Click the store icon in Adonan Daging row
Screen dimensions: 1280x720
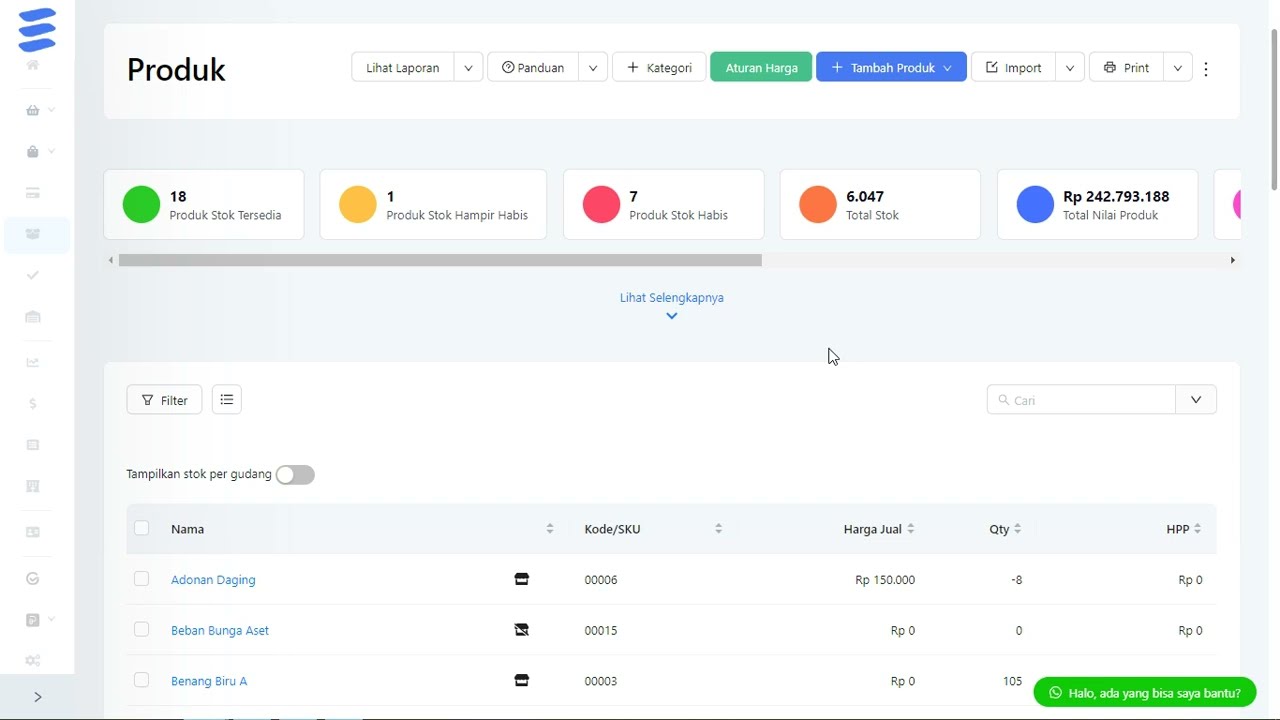tap(521, 579)
